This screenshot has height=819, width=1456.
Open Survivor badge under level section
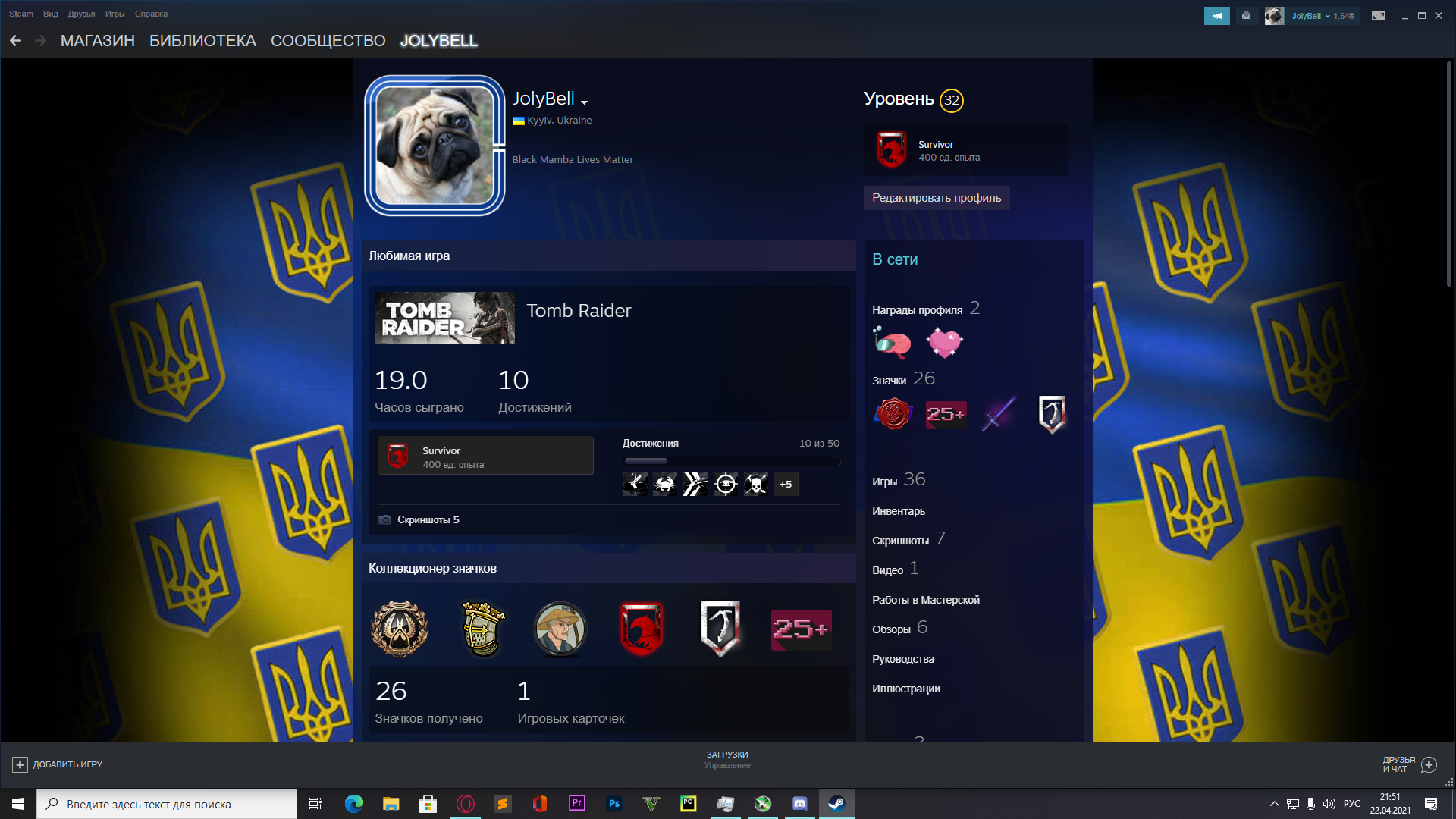pyautogui.click(x=966, y=150)
